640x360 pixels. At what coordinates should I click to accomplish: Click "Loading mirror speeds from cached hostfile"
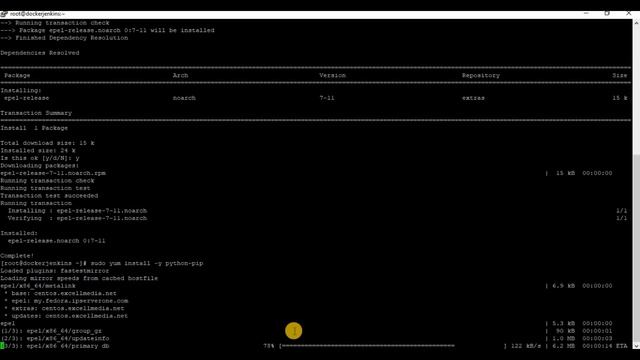click(x=79, y=278)
